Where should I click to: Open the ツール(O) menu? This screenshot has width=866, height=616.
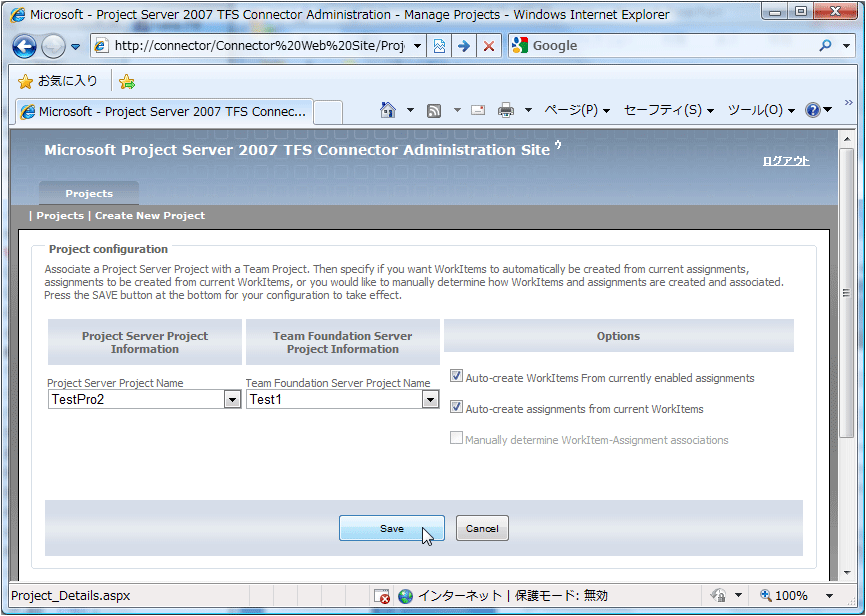[761, 110]
